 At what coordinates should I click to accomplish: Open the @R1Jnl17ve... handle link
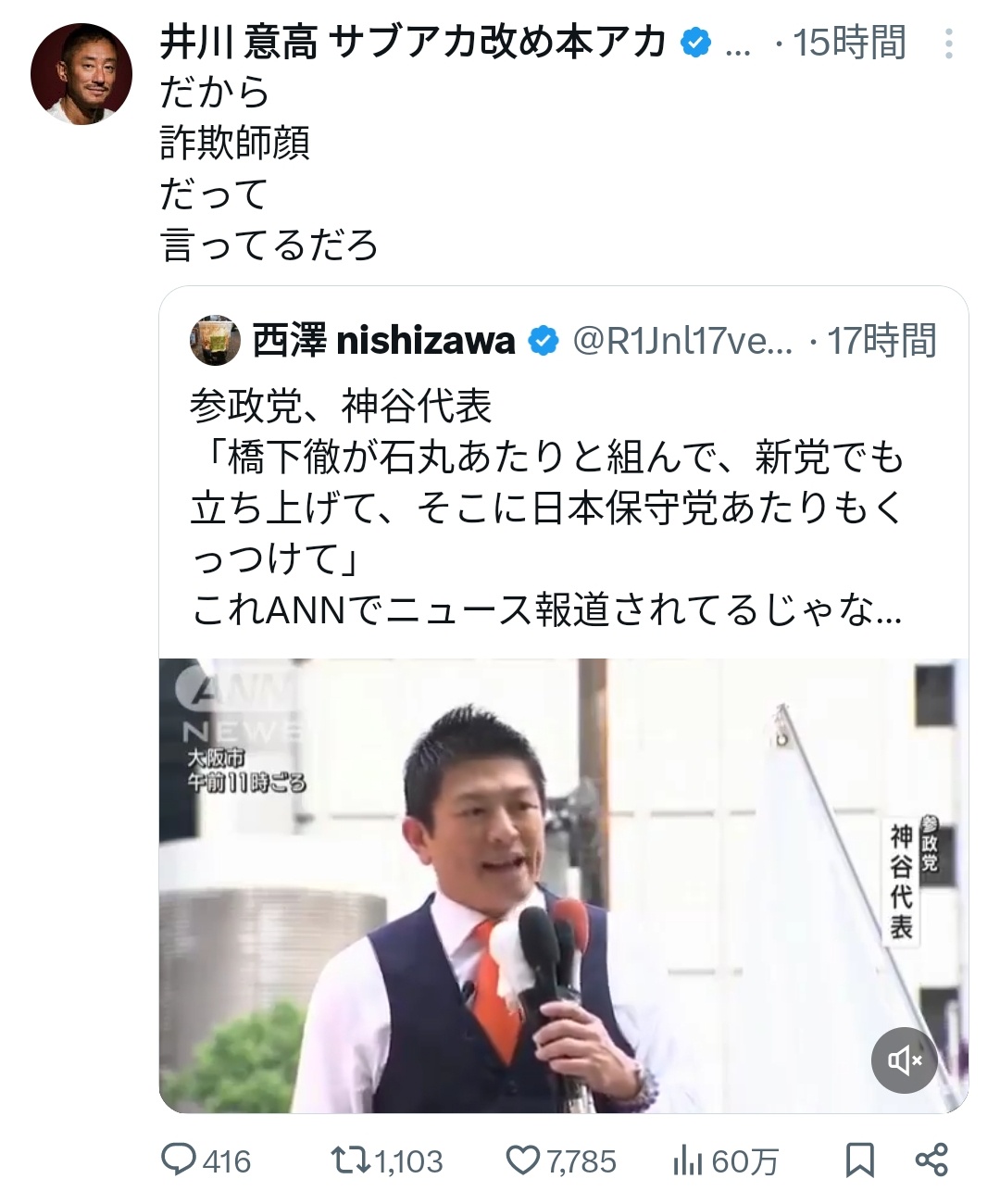(683, 341)
